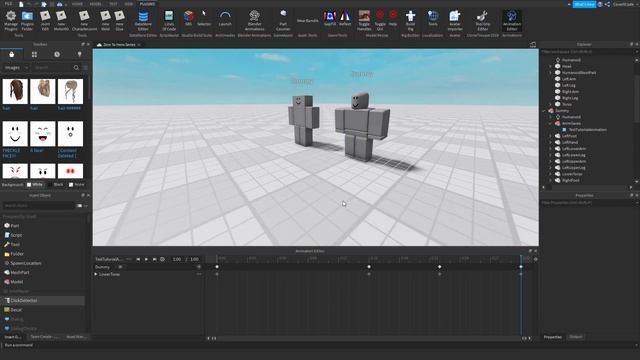The image size is (640, 360).
Task: Open Toolbox filter options icon
Action: tap(85, 67)
